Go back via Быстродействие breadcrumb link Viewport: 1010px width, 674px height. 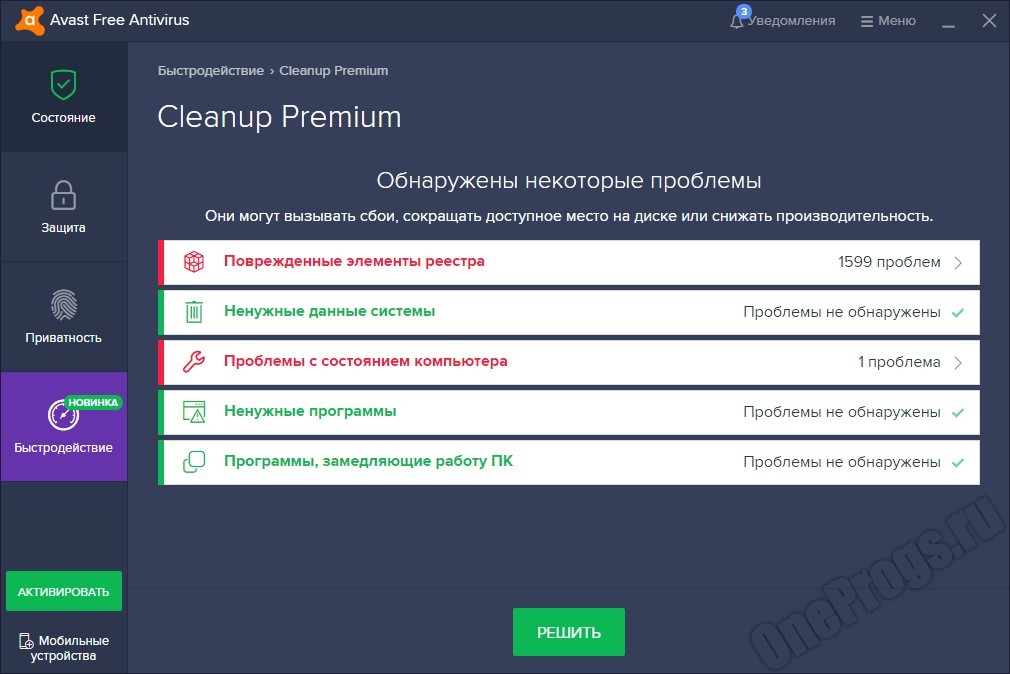click(210, 71)
